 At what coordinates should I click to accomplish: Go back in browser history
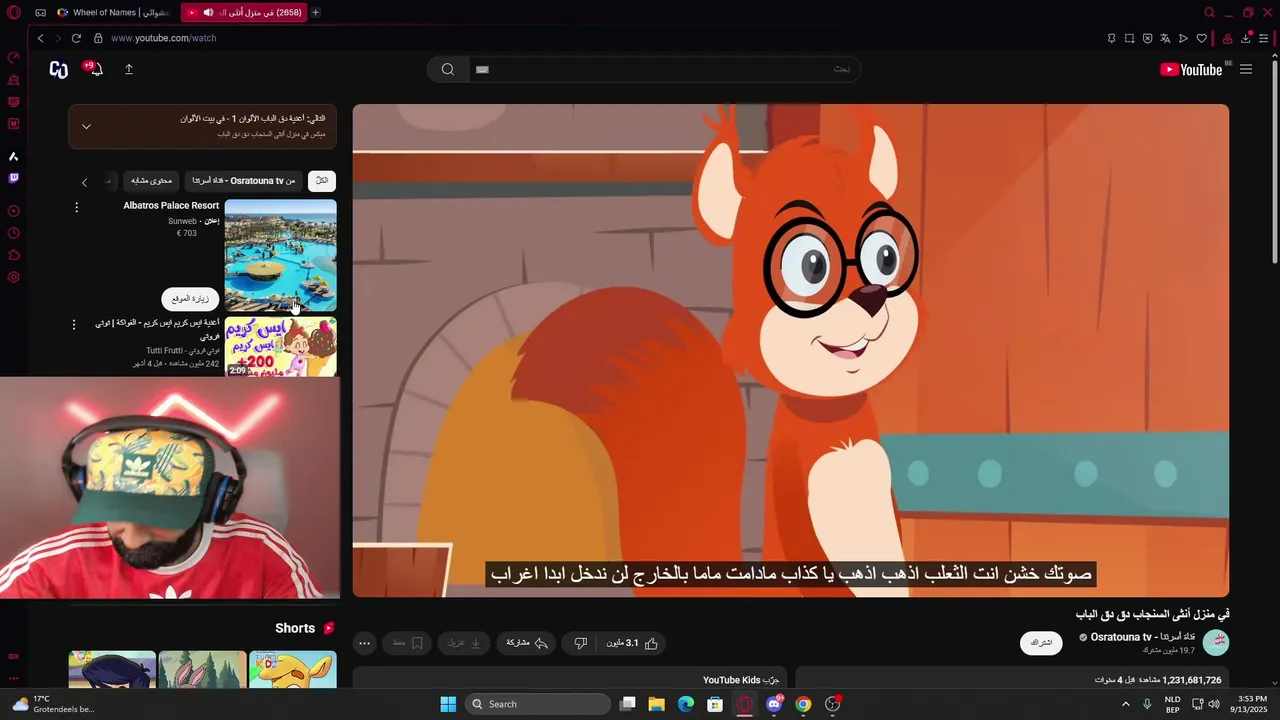[40, 38]
